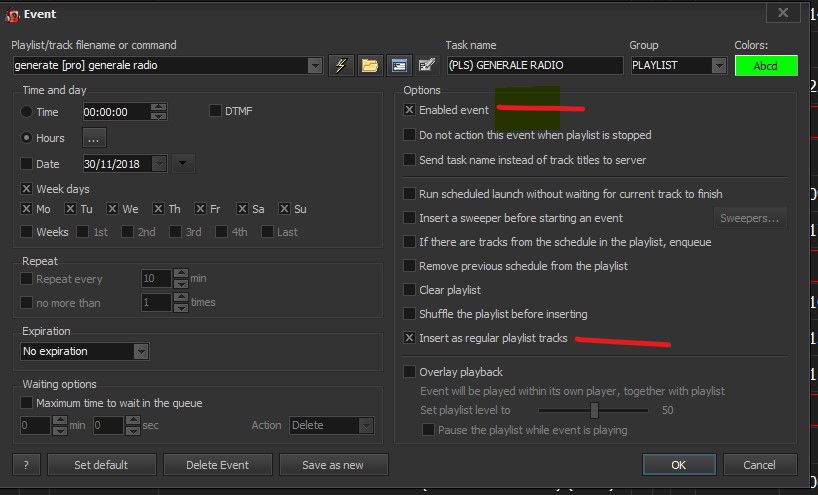Click the time field spinner arrows
This screenshot has width=818, height=495.
[159, 112]
